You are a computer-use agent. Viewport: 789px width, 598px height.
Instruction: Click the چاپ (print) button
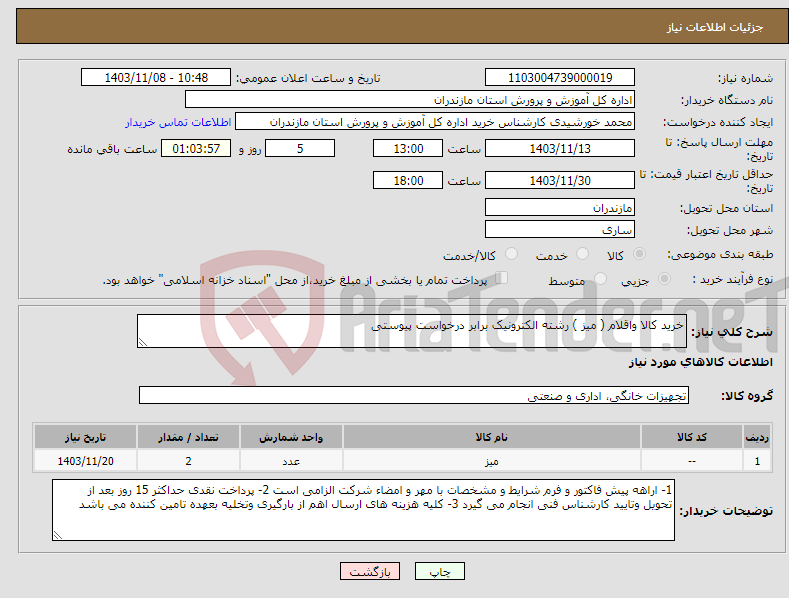(x=439, y=571)
